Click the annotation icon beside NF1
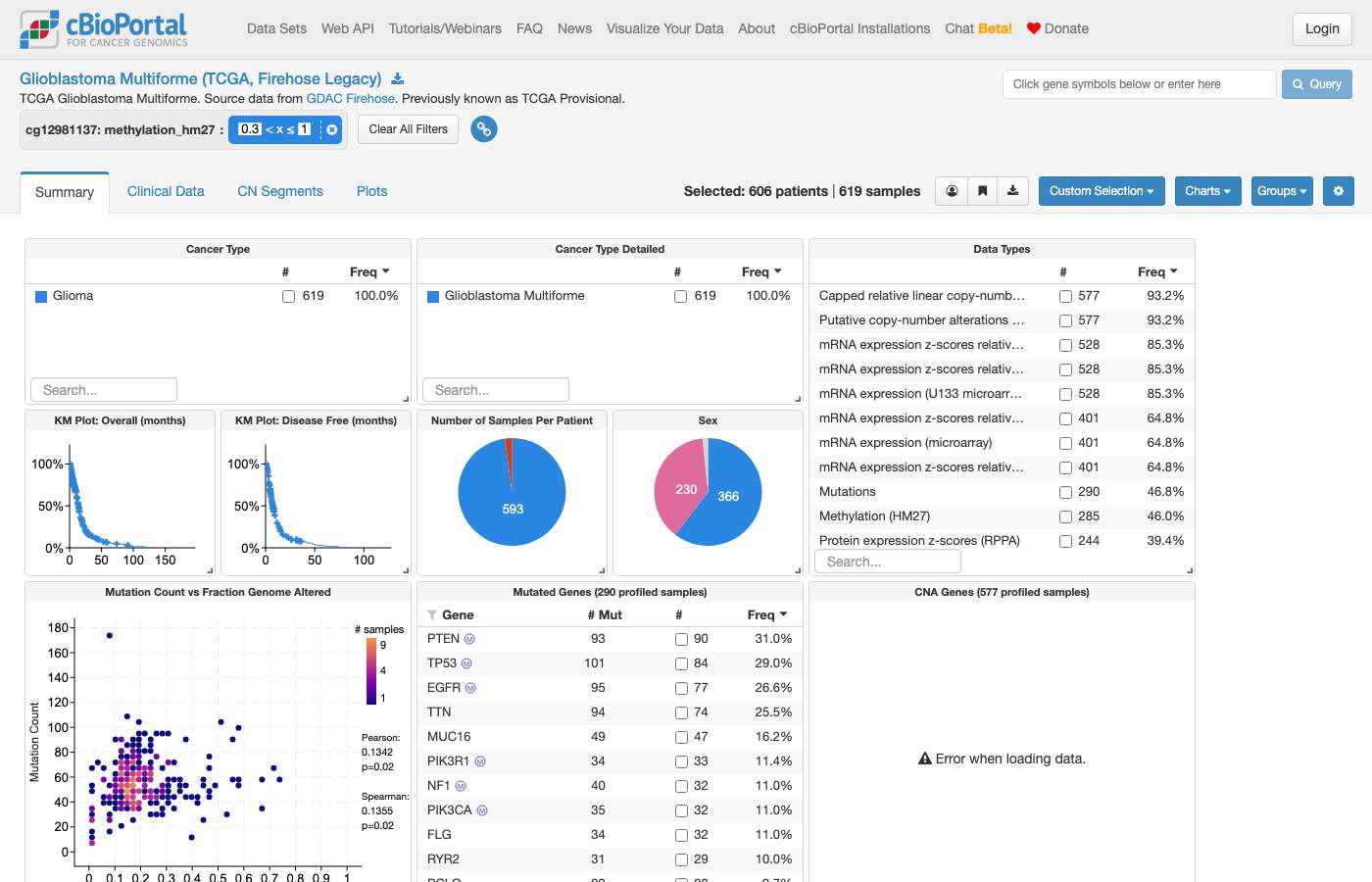 (461, 786)
